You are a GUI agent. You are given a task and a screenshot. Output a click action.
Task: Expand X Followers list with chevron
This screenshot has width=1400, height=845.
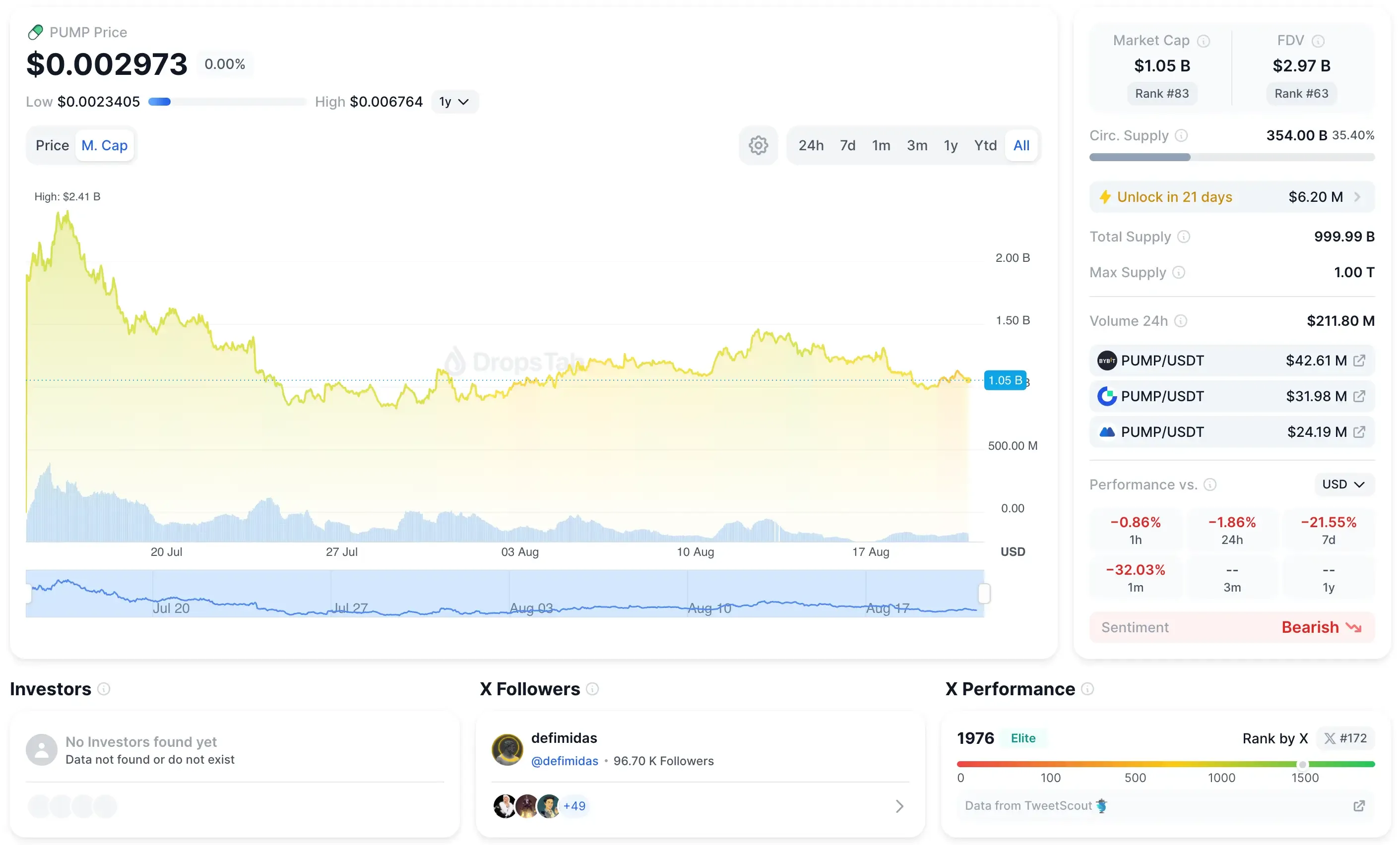(899, 806)
